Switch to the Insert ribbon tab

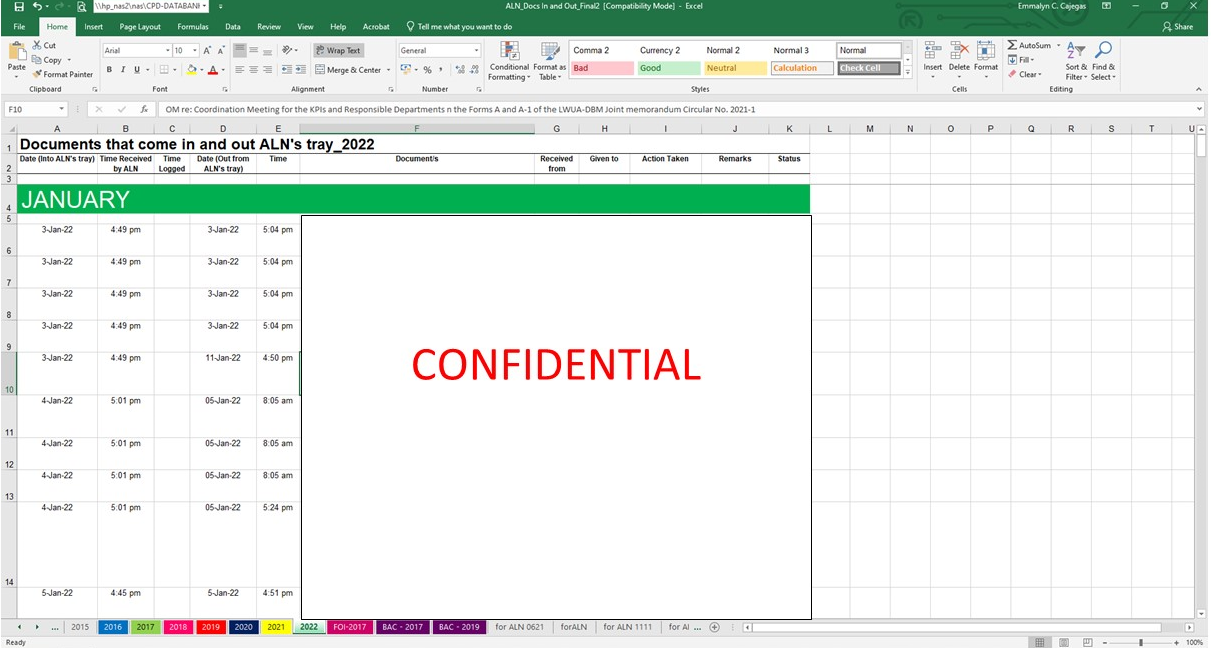[93, 27]
